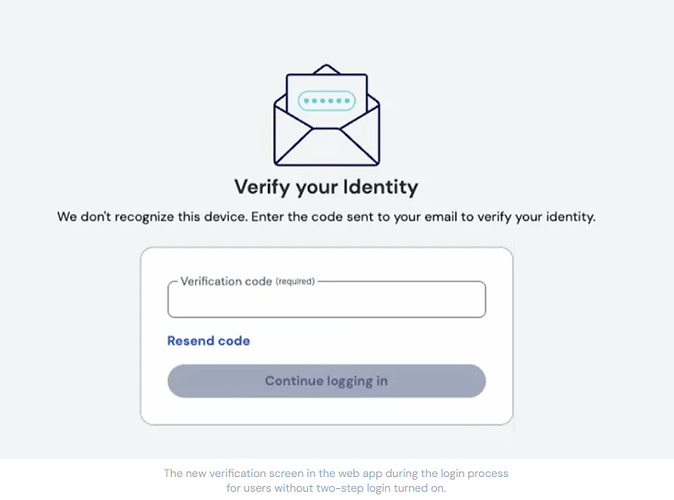
Task: Click the "Verification code" field label
Action: (226, 281)
